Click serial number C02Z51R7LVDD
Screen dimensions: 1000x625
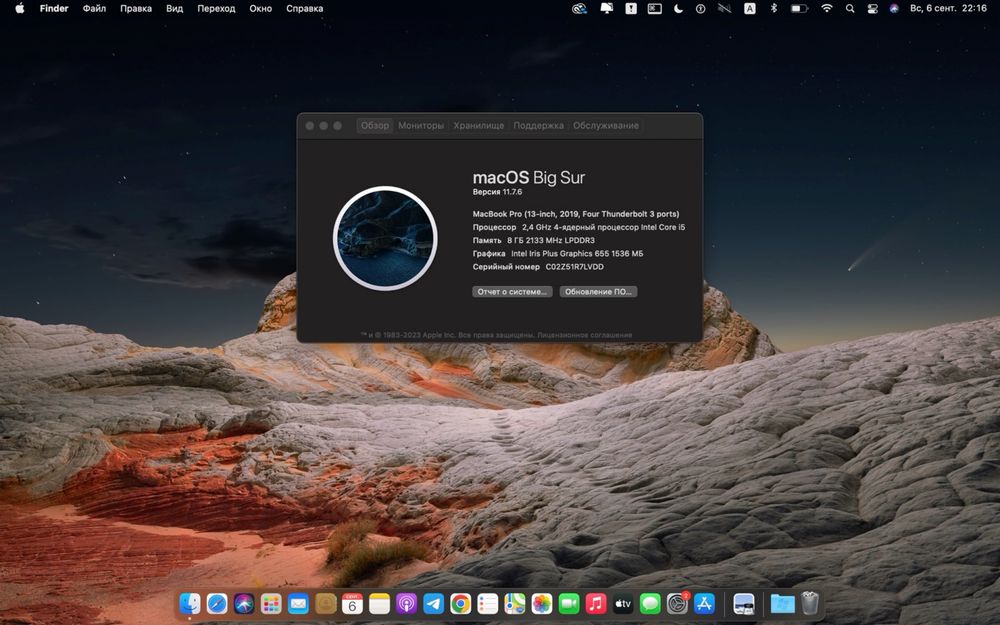574,267
